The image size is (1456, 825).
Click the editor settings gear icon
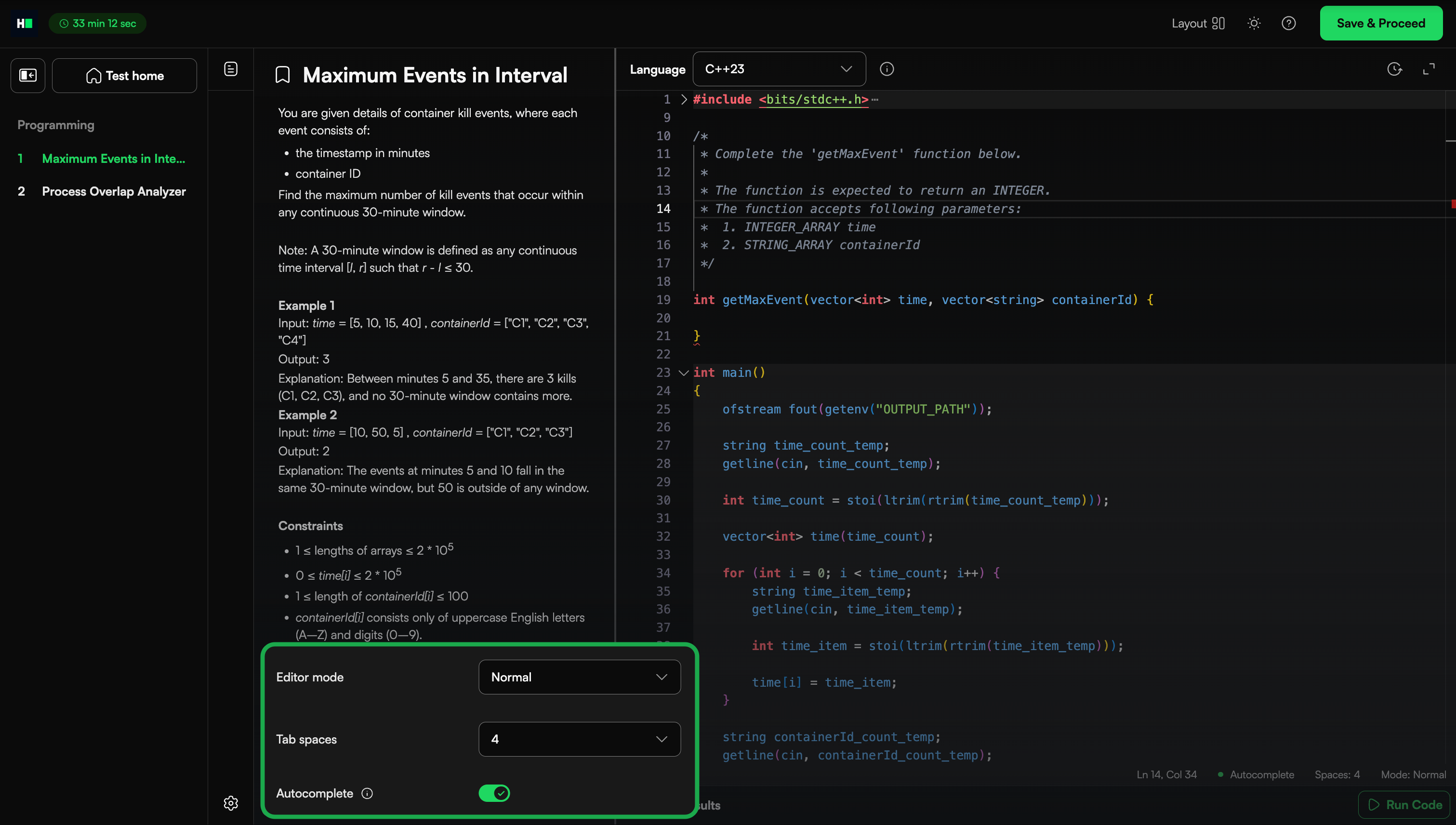click(x=231, y=803)
